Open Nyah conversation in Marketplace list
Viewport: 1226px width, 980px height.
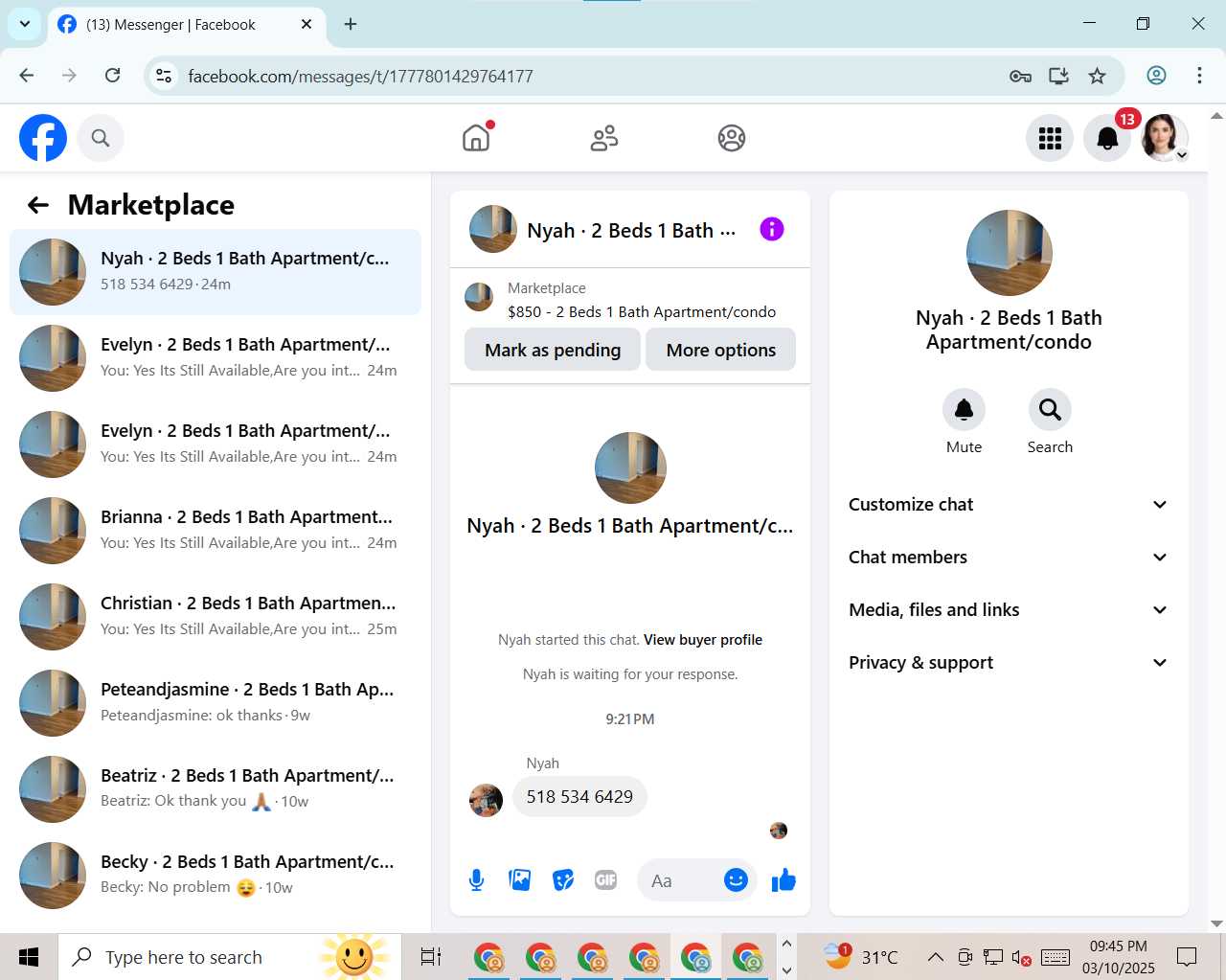pos(216,271)
